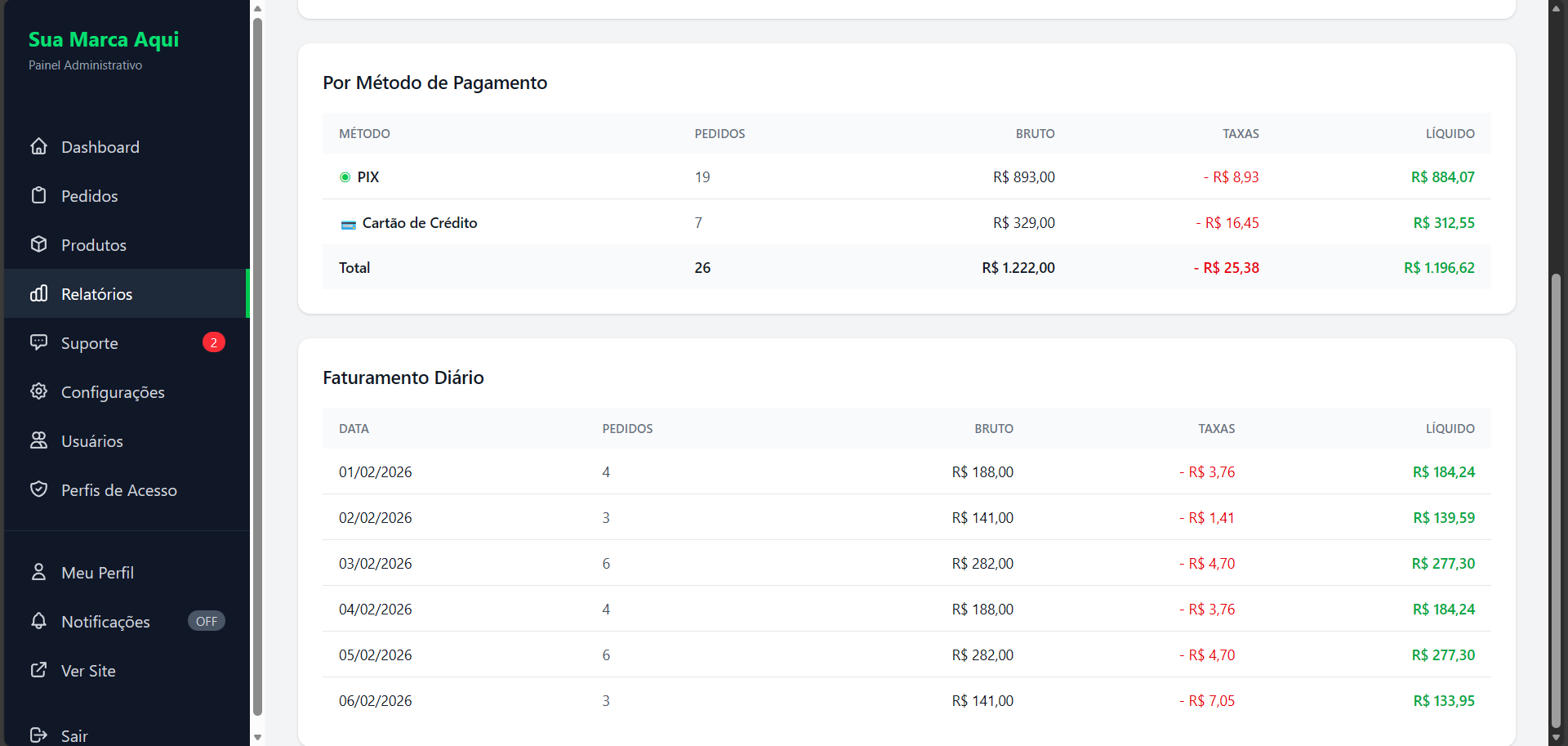Click the Suporte badge showing 2
This screenshot has width=1568, height=746.
point(213,342)
